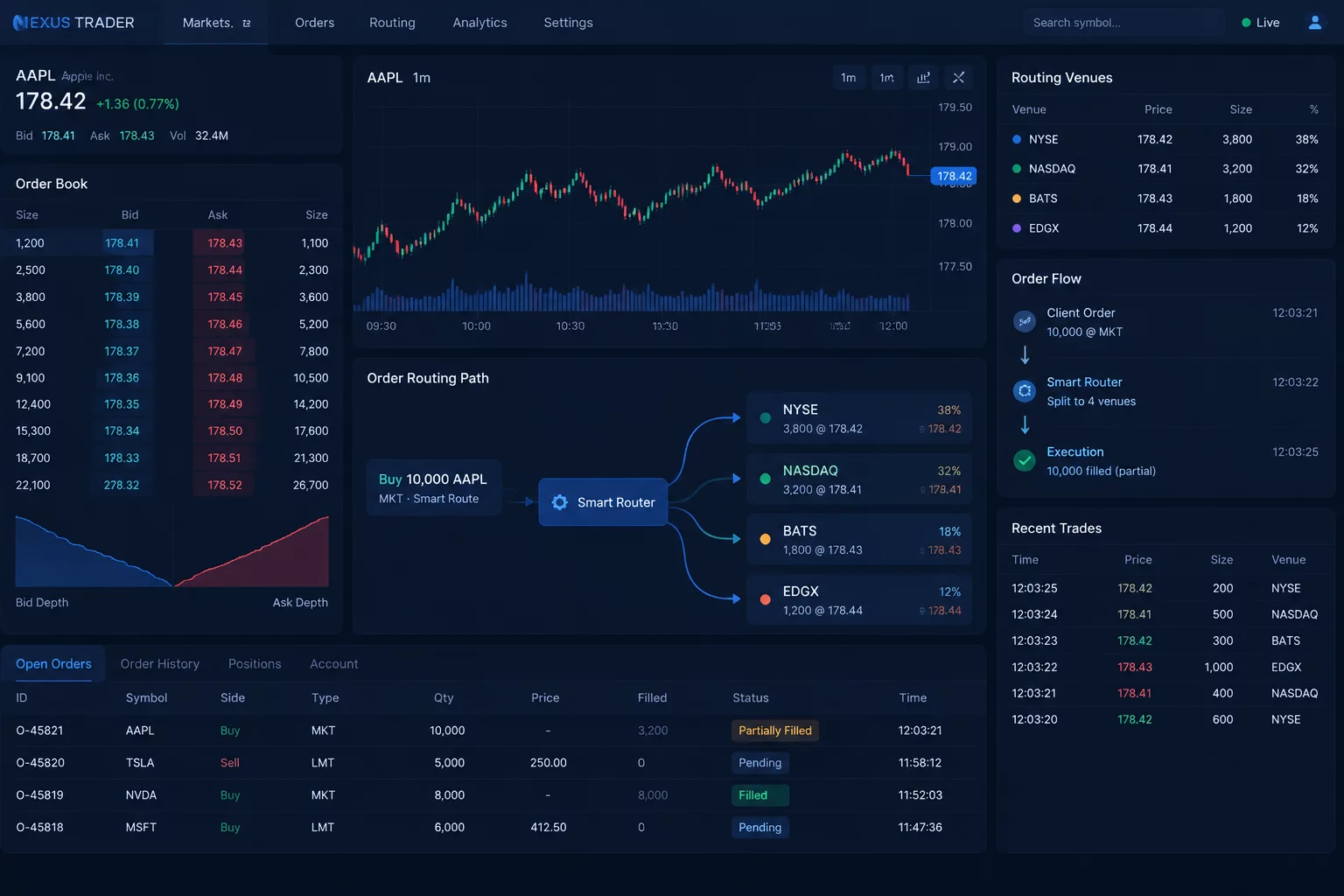Show the Positions tab
Viewport: 1344px width, 896px height.
tap(255, 664)
